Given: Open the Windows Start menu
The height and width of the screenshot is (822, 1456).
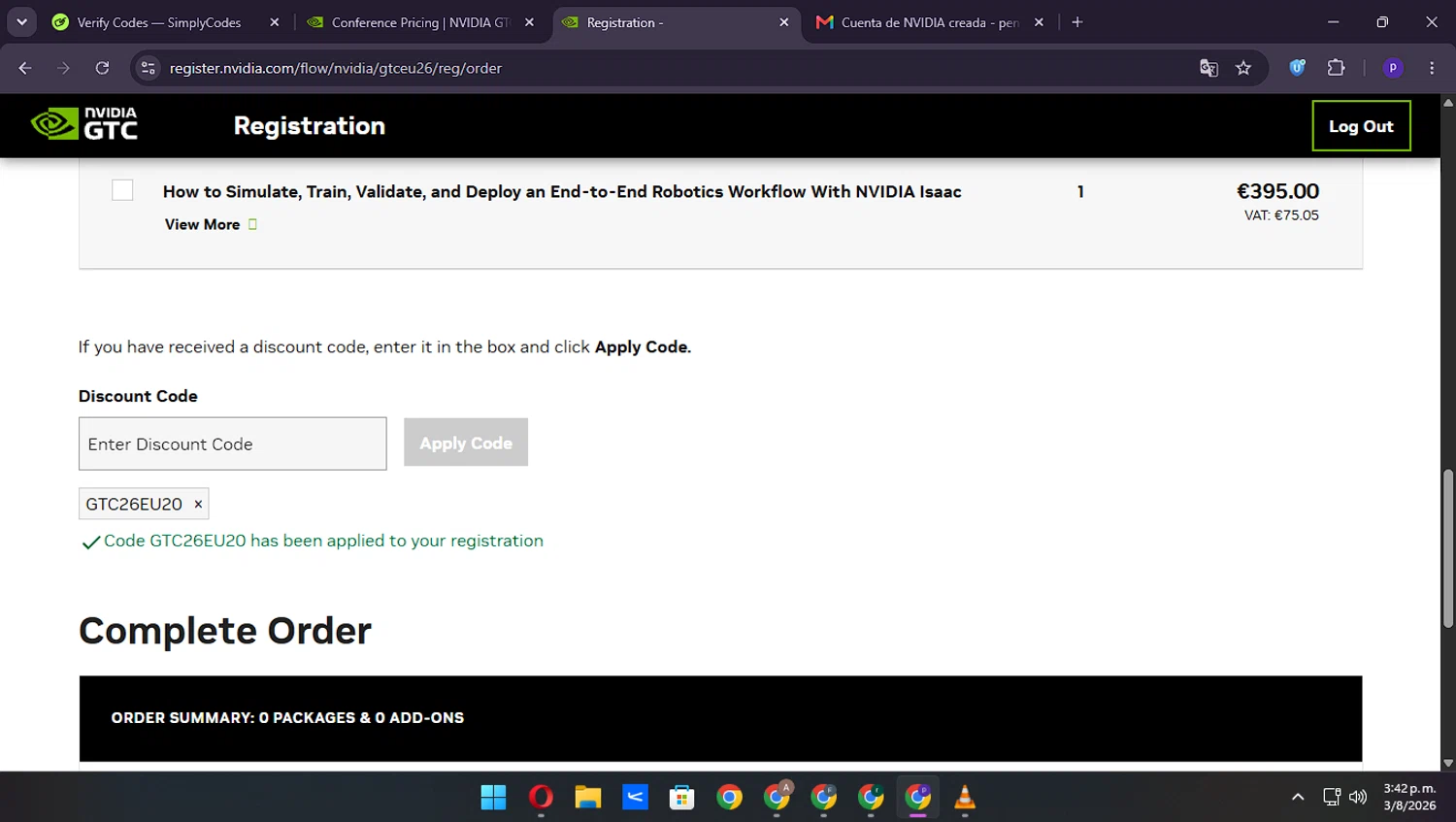Looking at the screenshot, I should [x=493, y=798].
